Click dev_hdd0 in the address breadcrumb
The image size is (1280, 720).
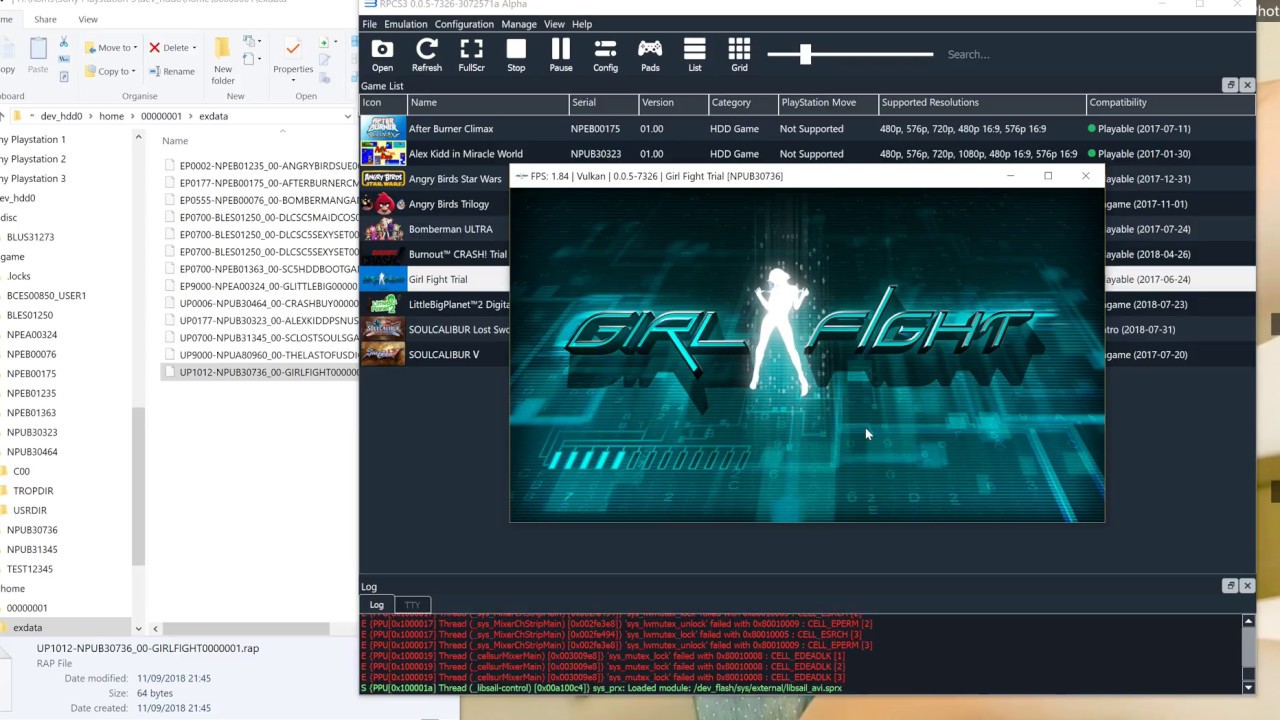click(x=61, y=116)
